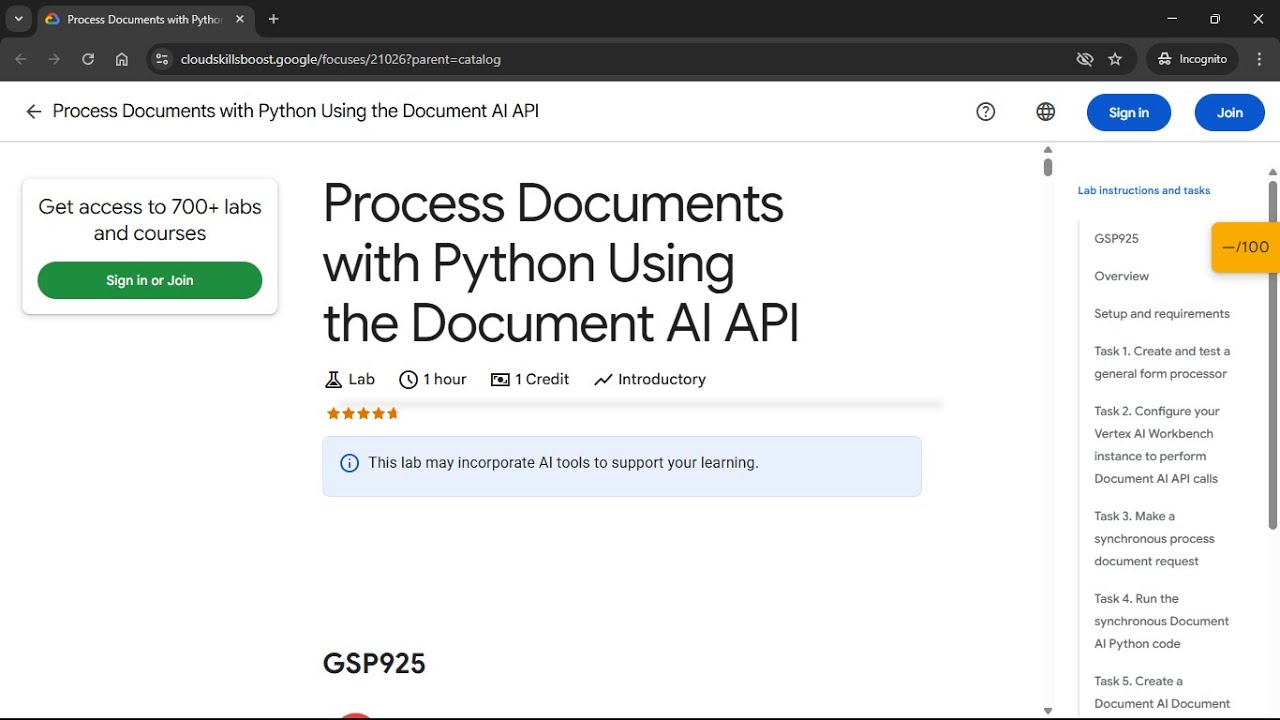The image size is (1280, 720).
Task: Click the '1 hour' duration text
Action: [x=445, y=380]
